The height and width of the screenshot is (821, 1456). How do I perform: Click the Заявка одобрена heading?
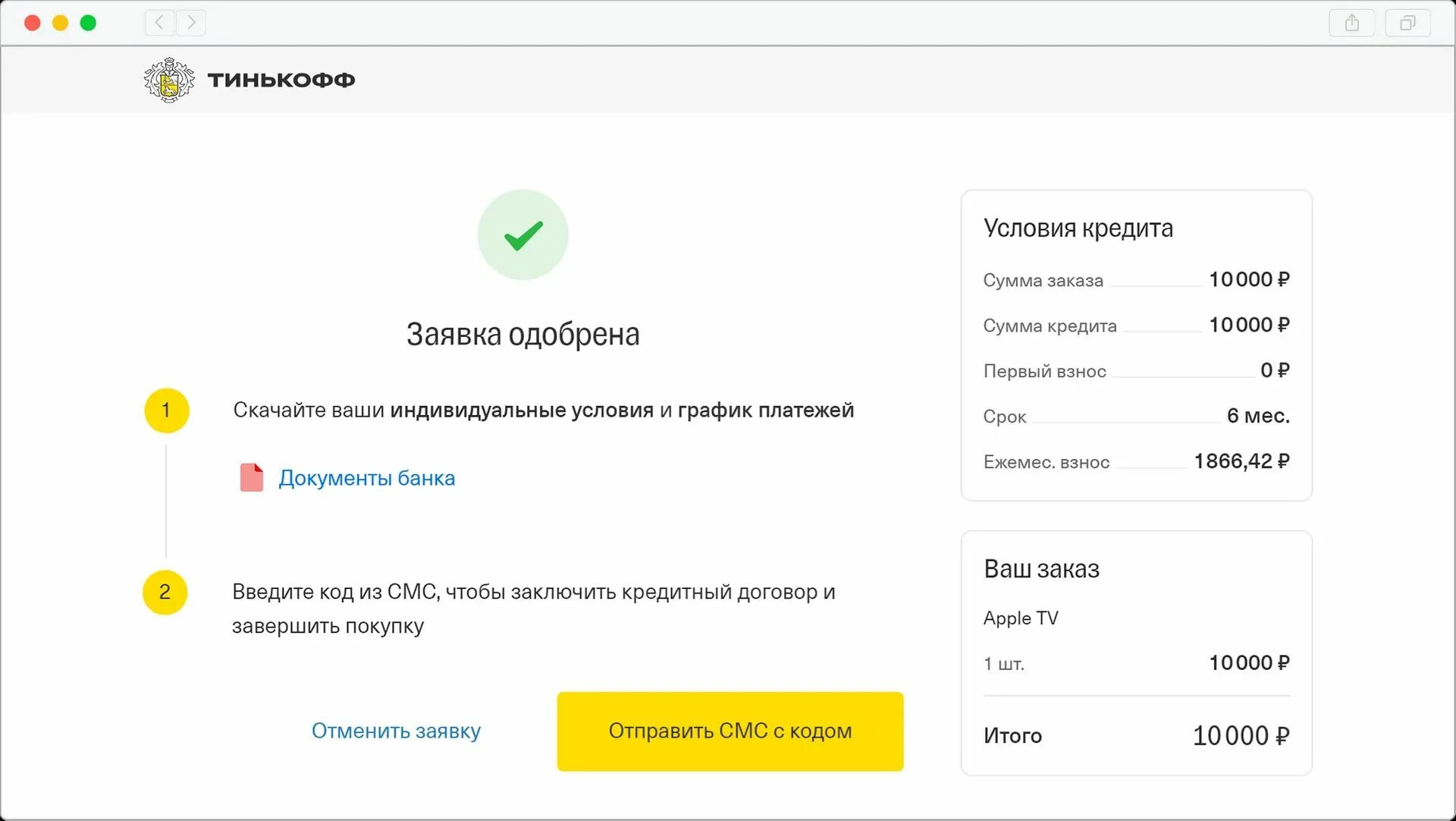pyautogui.click(x=522, y=334)
